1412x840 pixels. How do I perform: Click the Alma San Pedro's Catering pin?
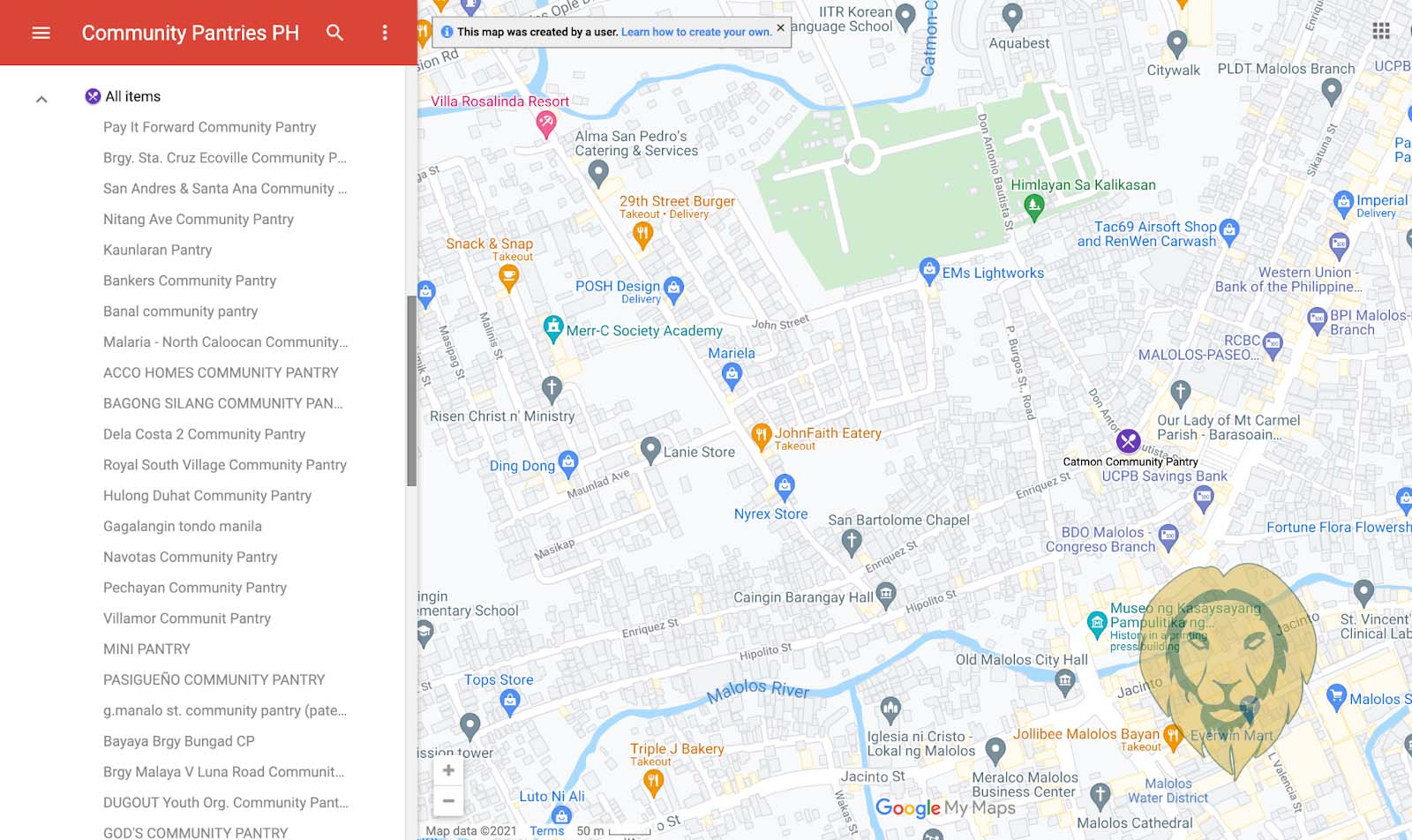[598, 174]
